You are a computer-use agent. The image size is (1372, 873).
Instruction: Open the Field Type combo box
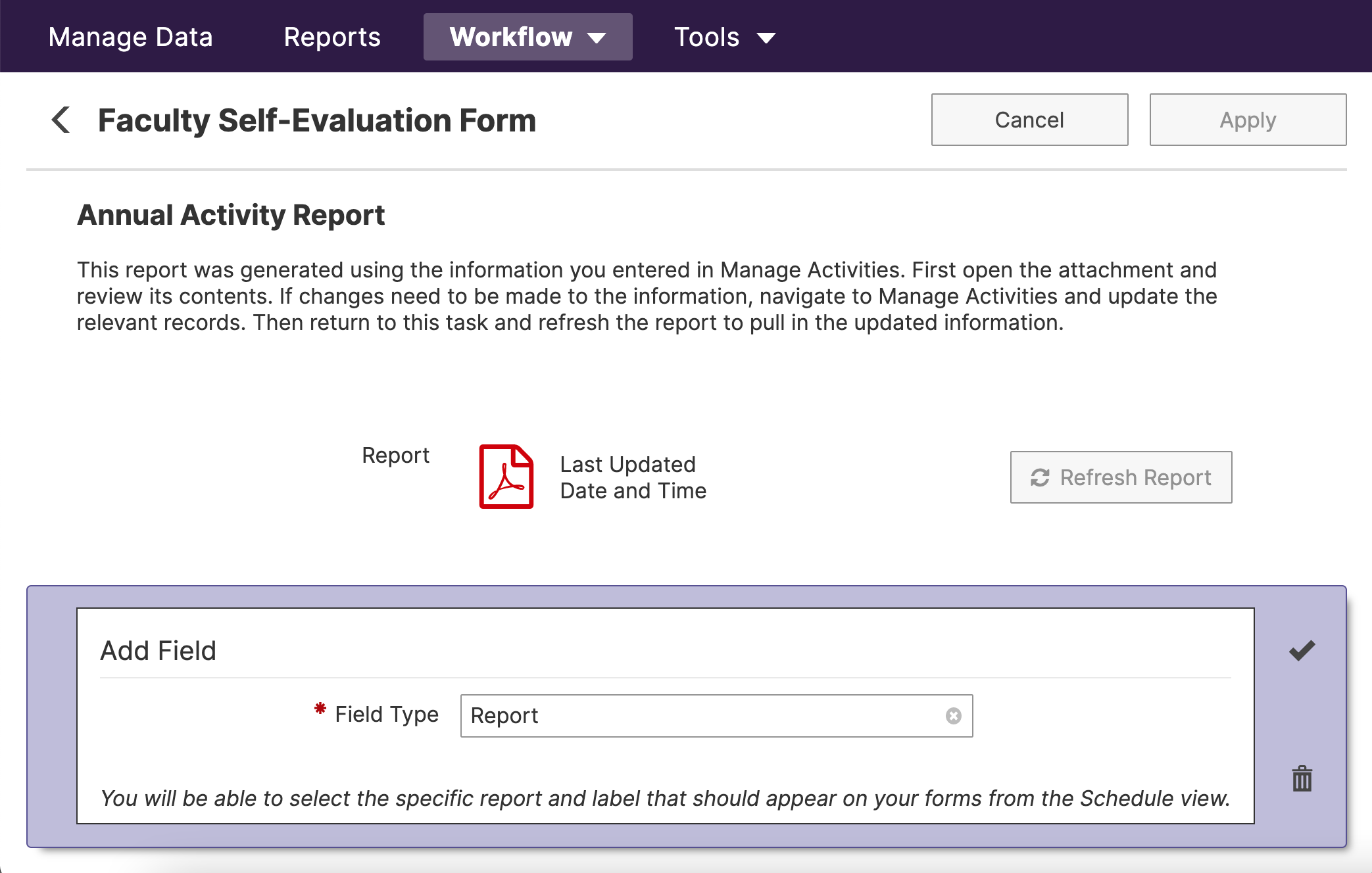717,716
